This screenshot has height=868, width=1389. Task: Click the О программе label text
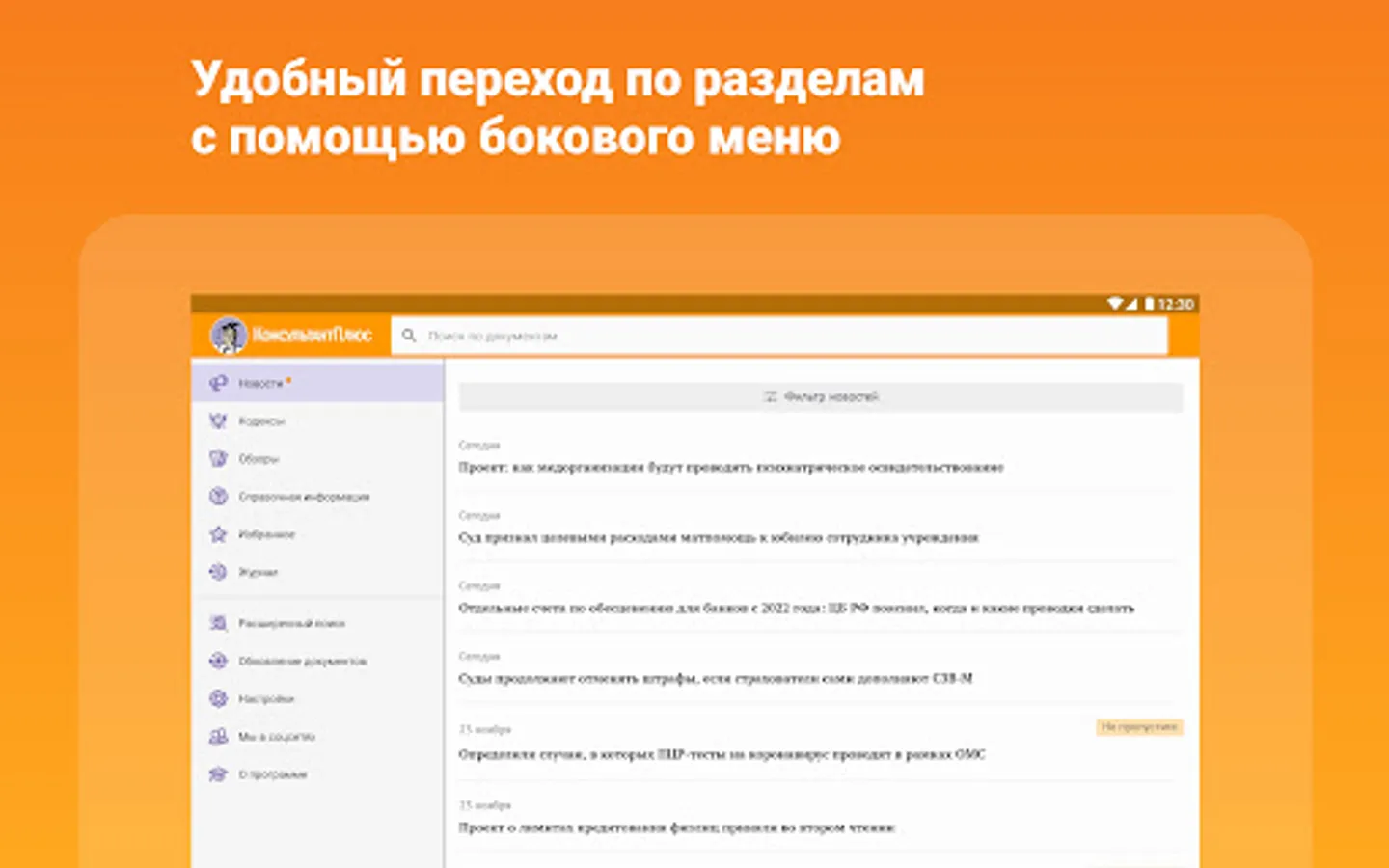(273, 774)
